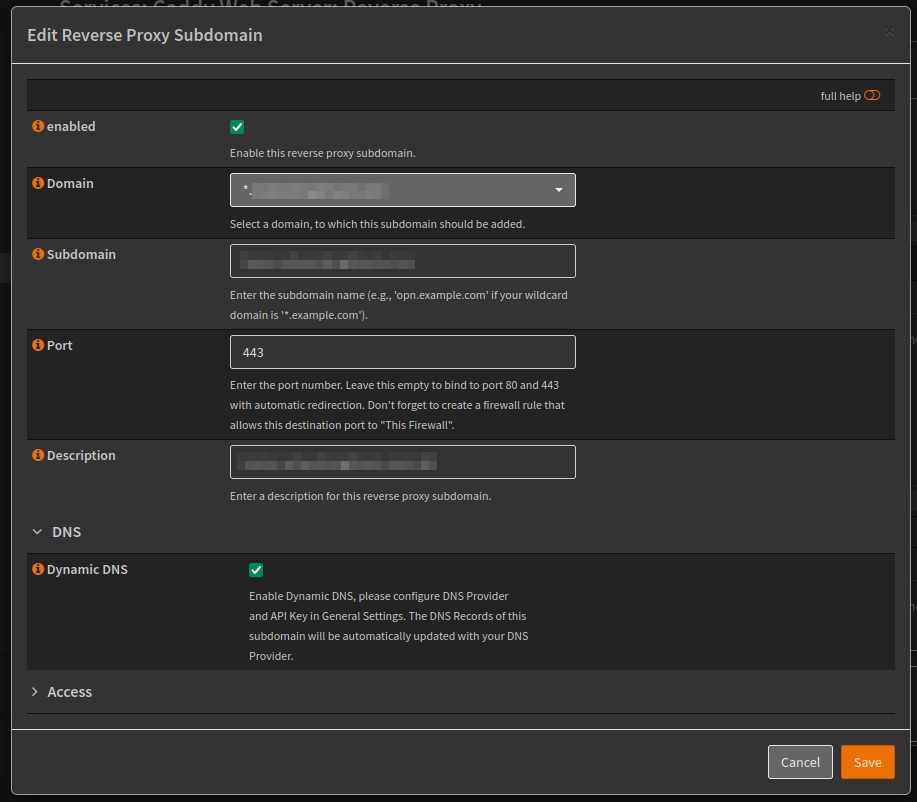The width and height of the screenshot is (917, 802).
Task: Click the Description input field
Action: [402, 462]
